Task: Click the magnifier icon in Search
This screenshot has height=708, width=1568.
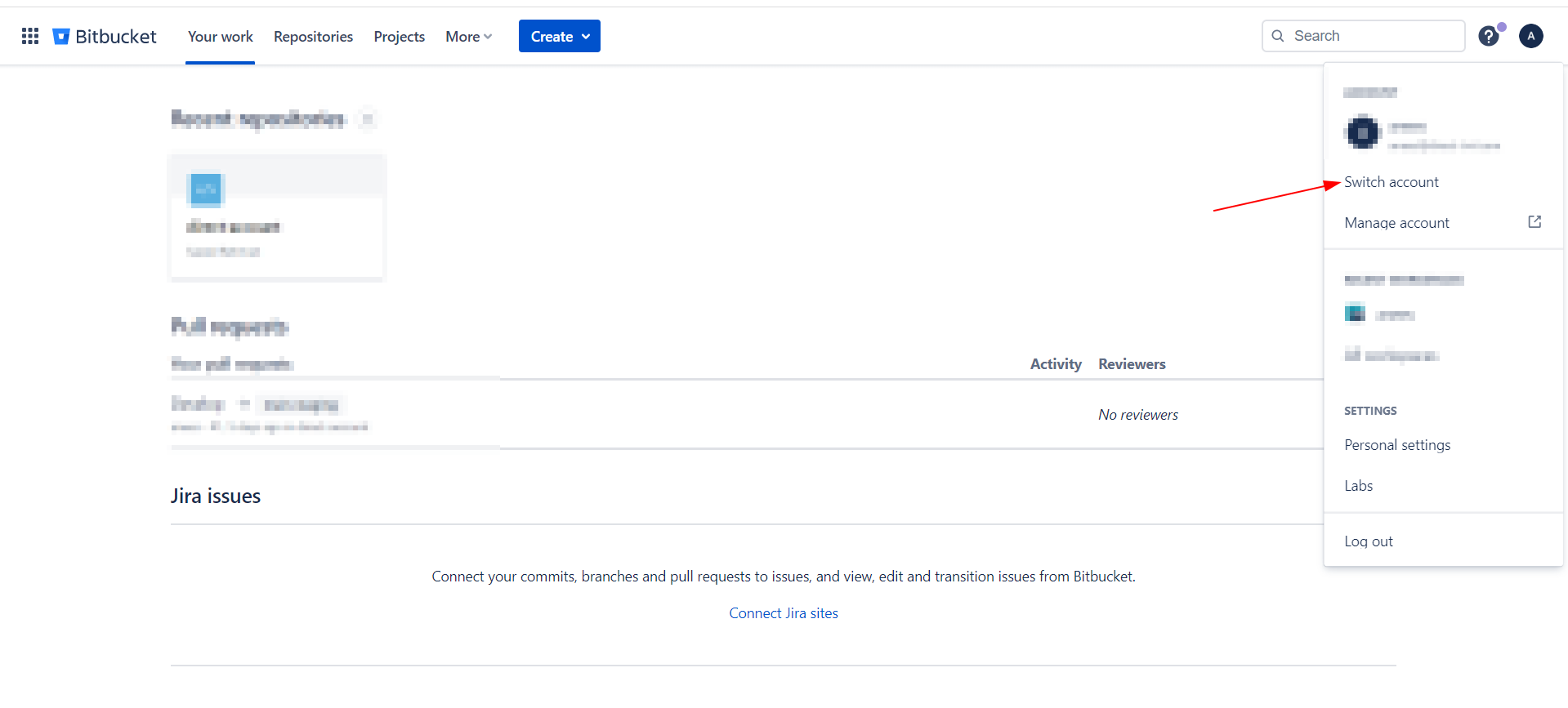Action: click(1278, 36)
